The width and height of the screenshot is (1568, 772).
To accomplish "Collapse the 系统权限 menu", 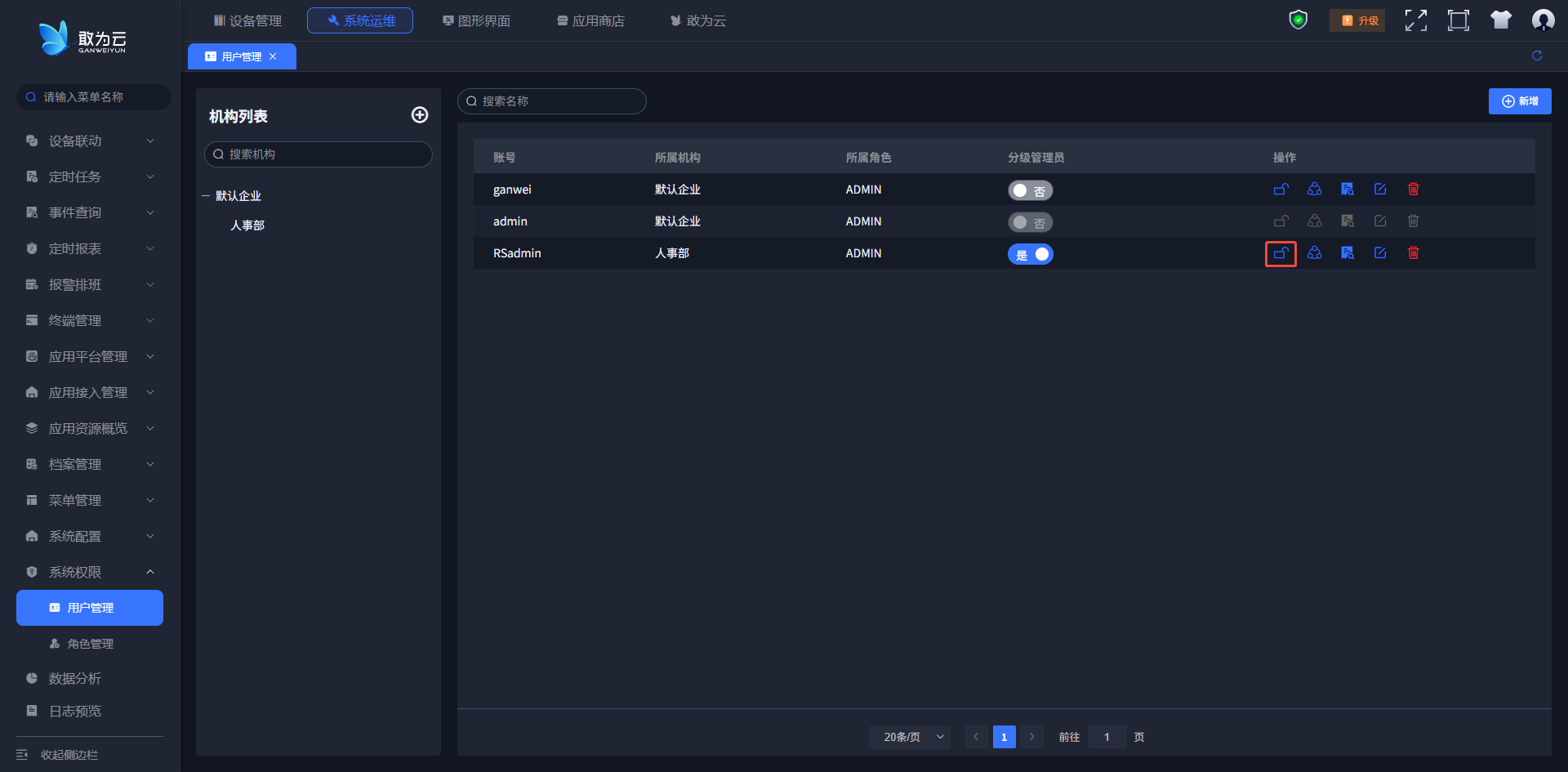I will (x=90, y=573).
